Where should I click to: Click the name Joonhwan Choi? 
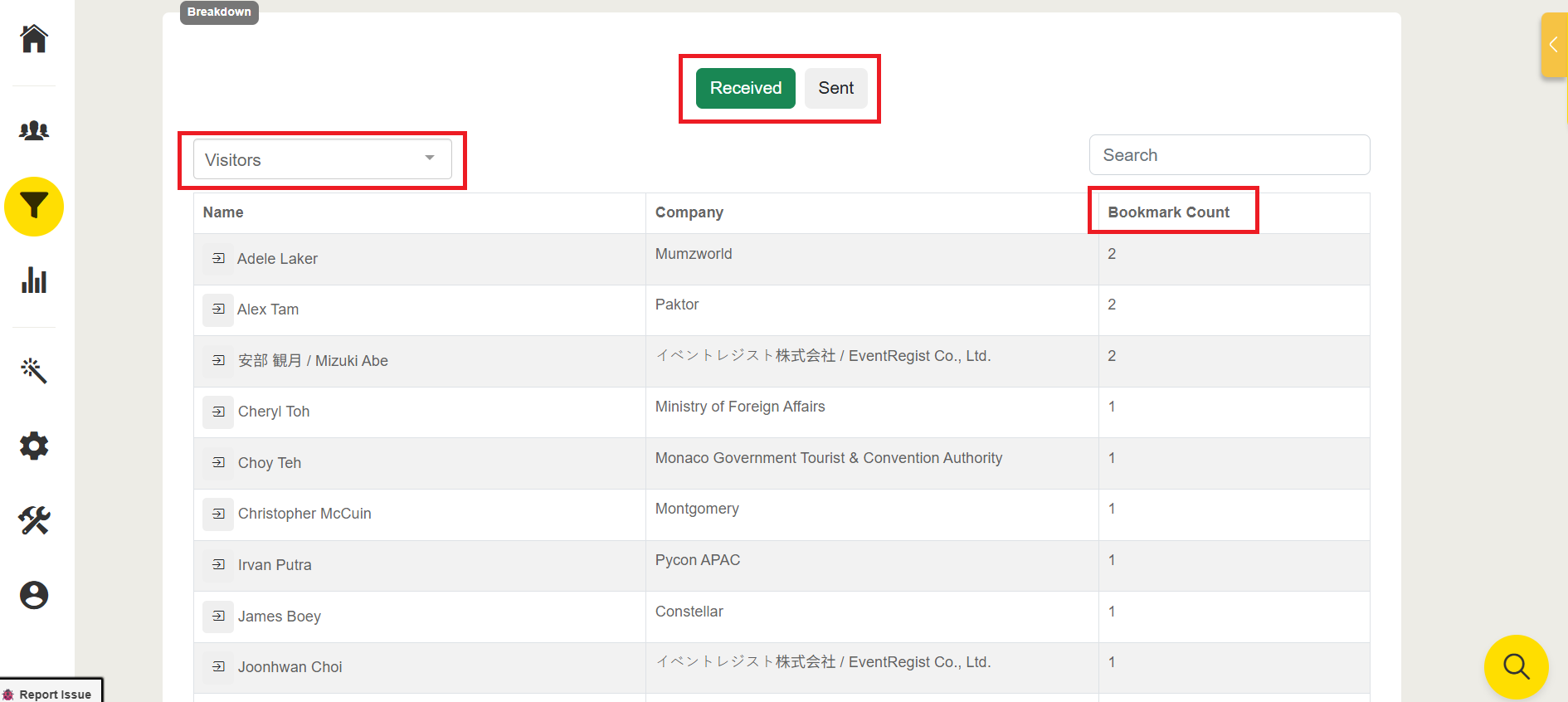[x=290, y=667]
